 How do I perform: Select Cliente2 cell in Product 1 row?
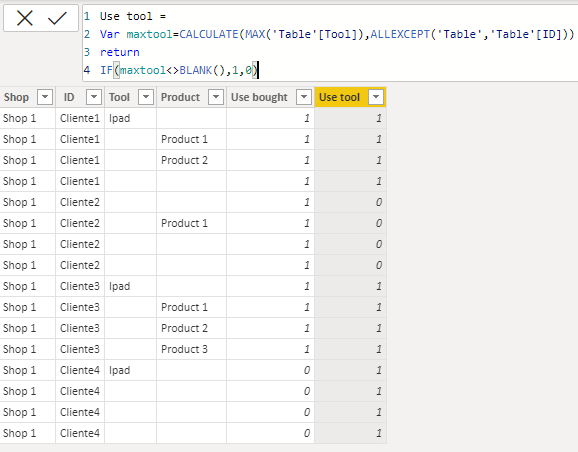[80, 223]
